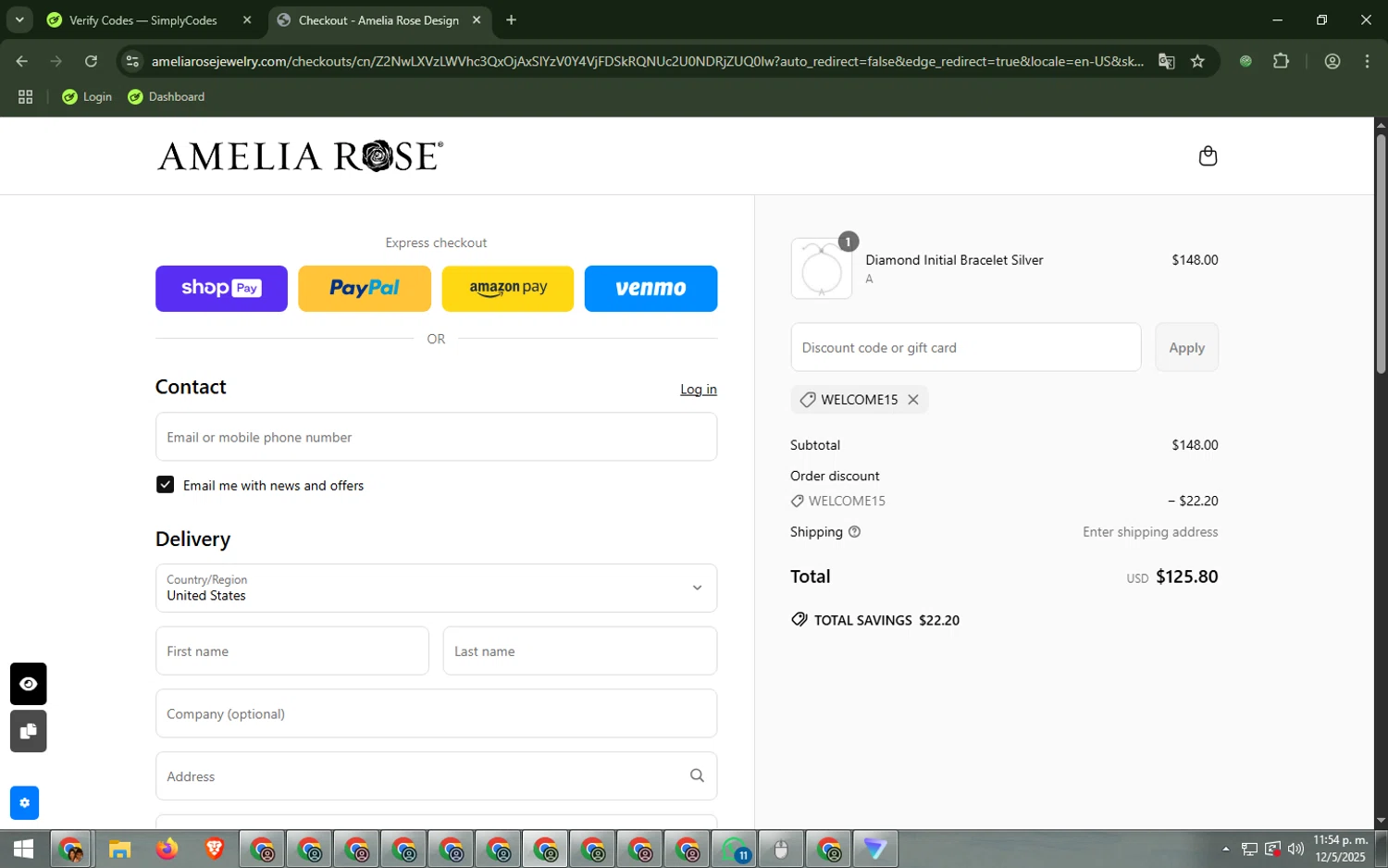Image resolution: width=1388 pixels, height=868 pixels.
Task: Open Windows Start menu
Action: click(23, 849)
